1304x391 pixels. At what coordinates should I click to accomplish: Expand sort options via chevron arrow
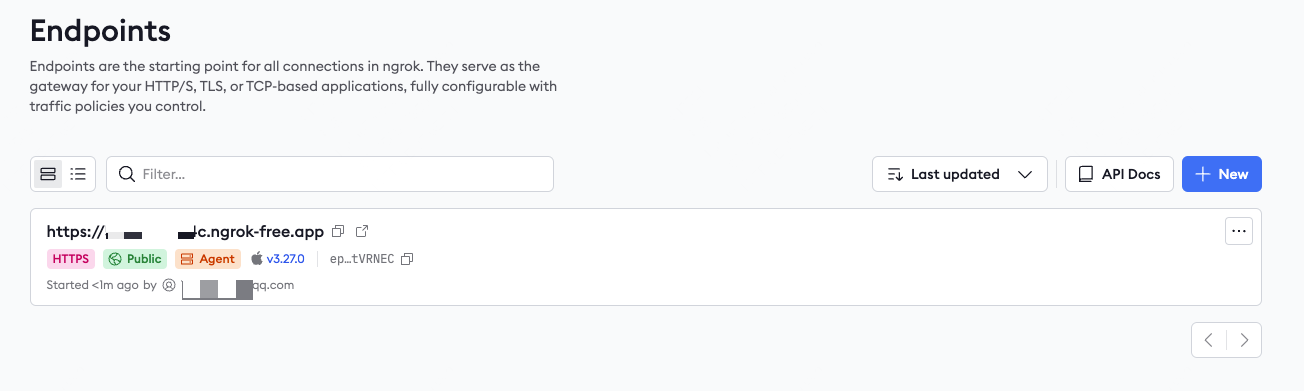click(x=1025, y=174)
